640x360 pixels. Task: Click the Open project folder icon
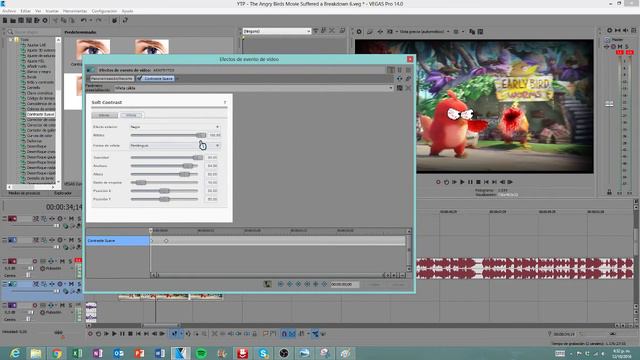[x=13, y=20]
